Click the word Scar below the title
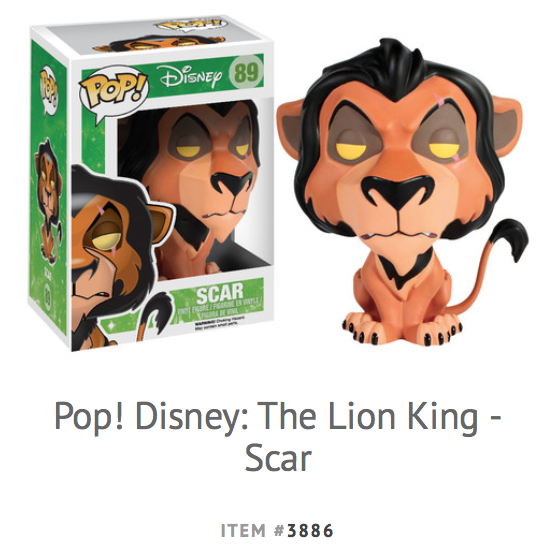Screen dimensions: 546x558 click(278, 458)
